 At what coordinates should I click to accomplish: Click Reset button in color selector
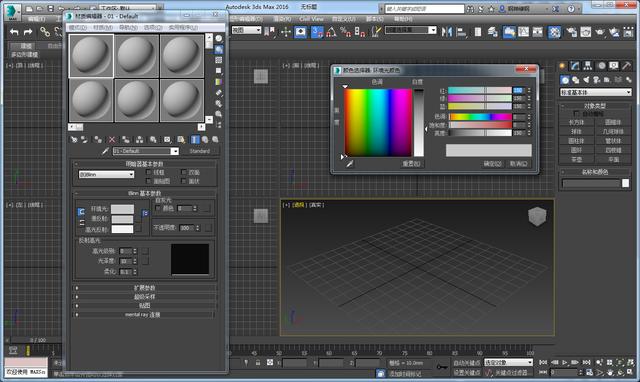411,164
